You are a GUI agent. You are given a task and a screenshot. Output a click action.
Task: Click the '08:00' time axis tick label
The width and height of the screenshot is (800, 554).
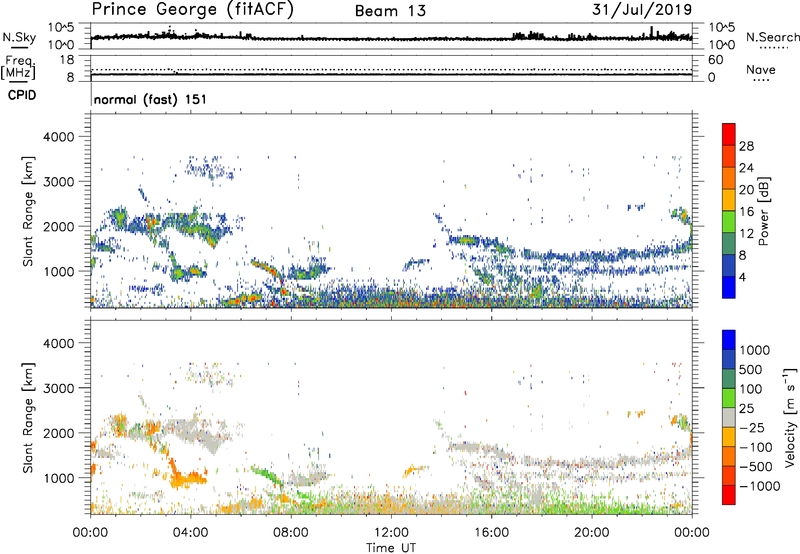click(x=291, y=533)
